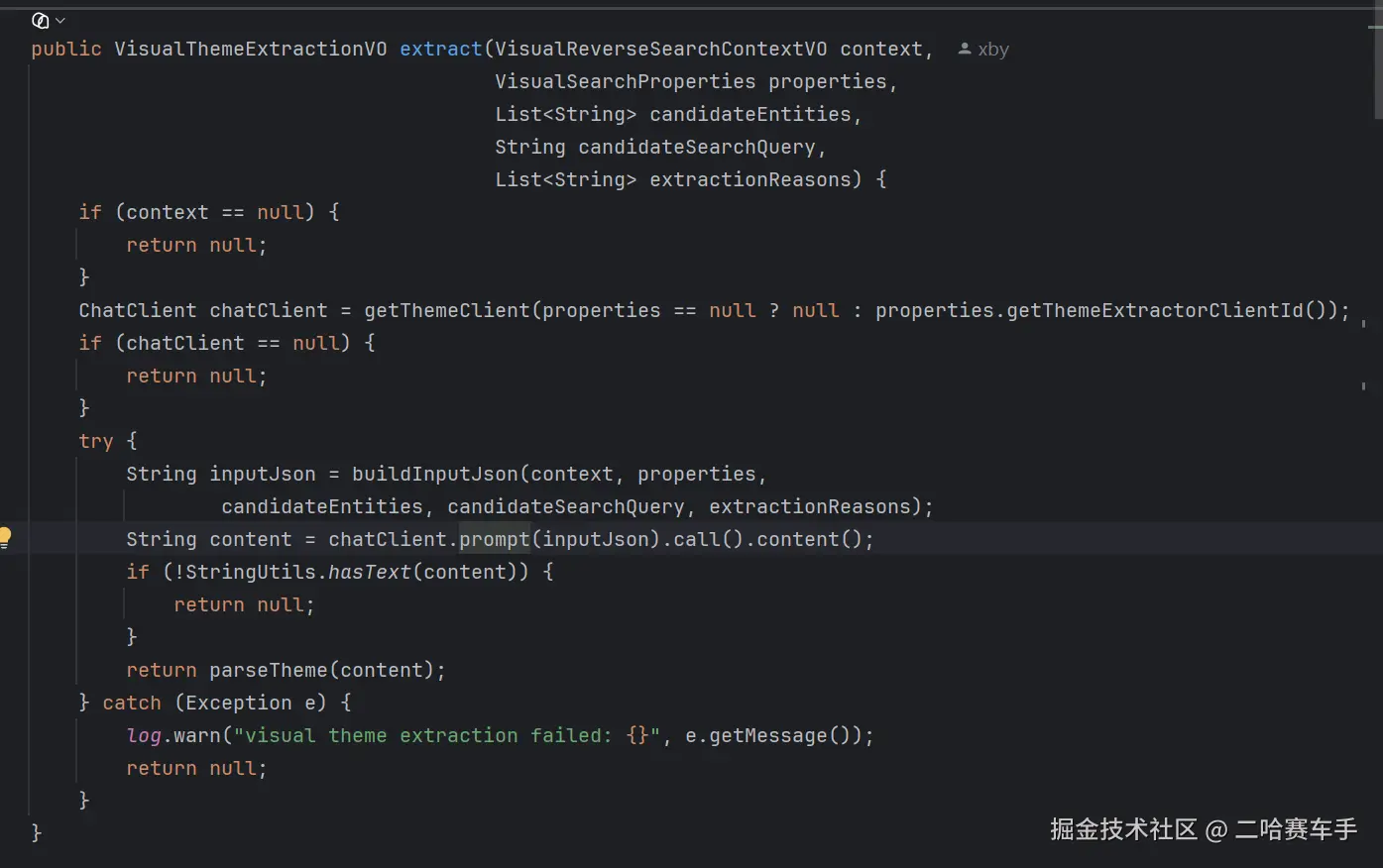Click the 'content' variable in the String content declaration
The width and height of the screenshot is (1383, 868).
point(251,539)
